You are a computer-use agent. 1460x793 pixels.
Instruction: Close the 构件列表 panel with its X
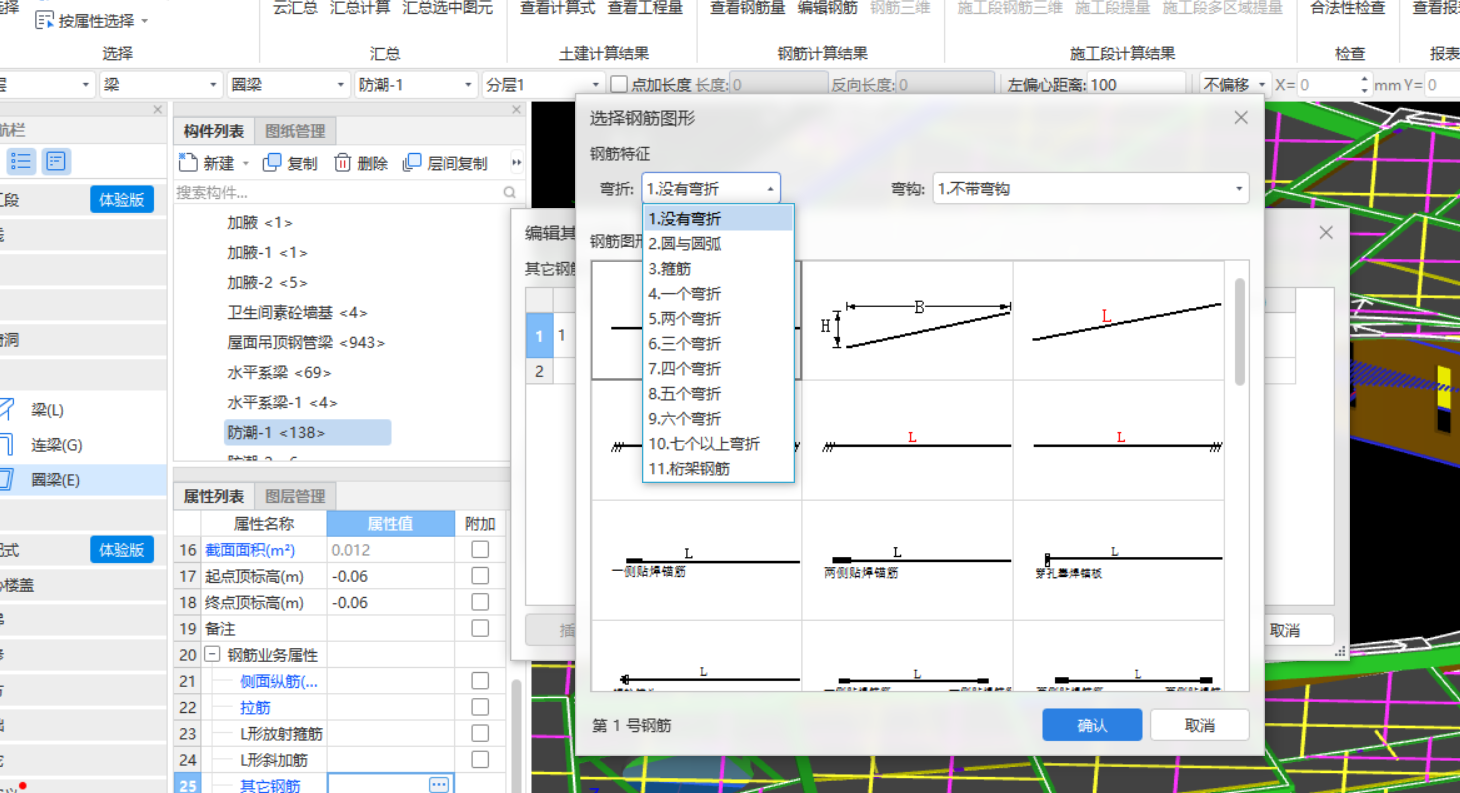517,109
